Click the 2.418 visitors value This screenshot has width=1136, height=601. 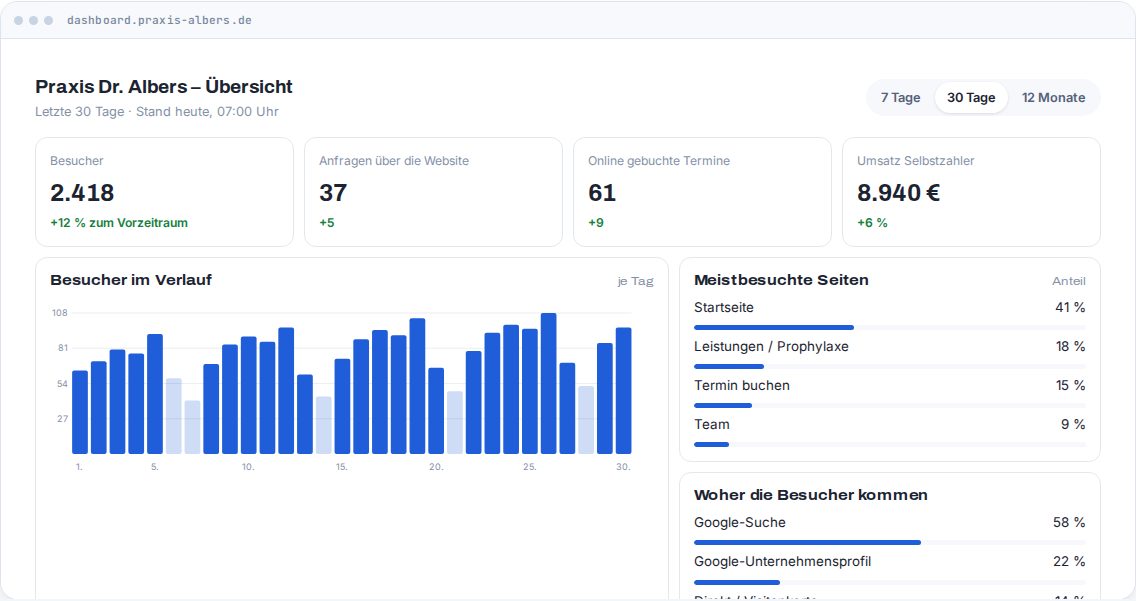click(x=82, y=193)
